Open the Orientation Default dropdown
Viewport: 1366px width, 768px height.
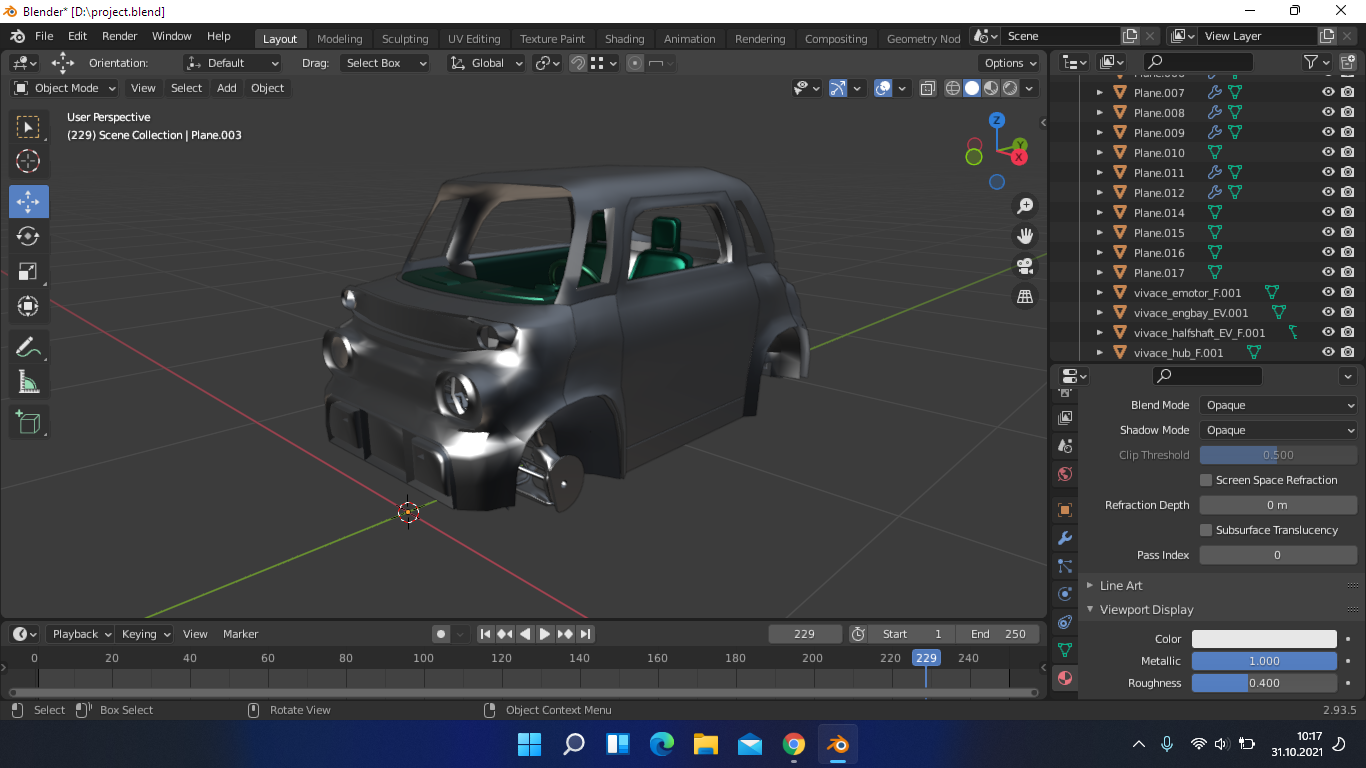[x=233, y=63]
